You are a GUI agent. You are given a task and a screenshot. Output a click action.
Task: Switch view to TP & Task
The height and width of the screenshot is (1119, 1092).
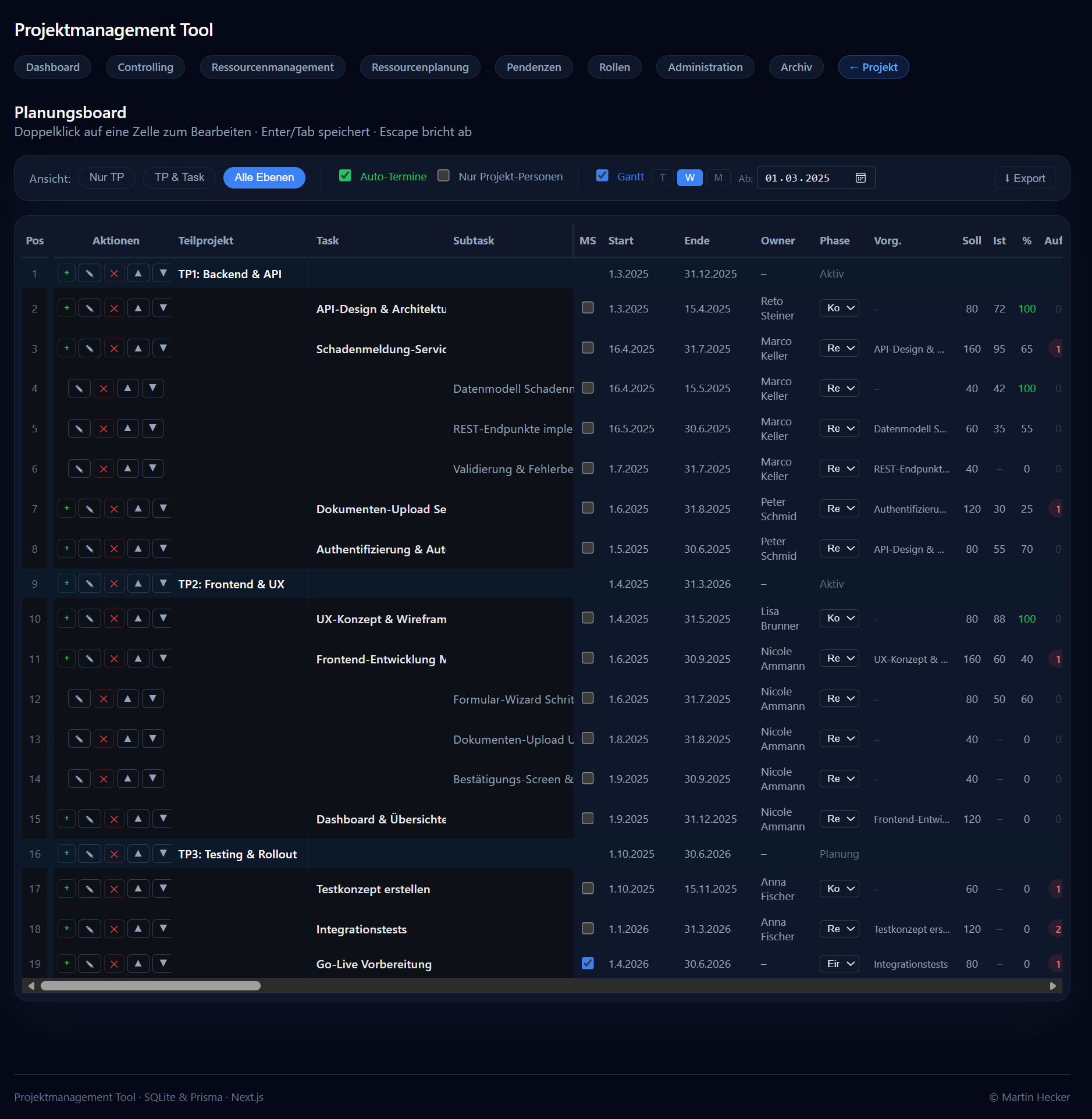(x=179, y=177)
